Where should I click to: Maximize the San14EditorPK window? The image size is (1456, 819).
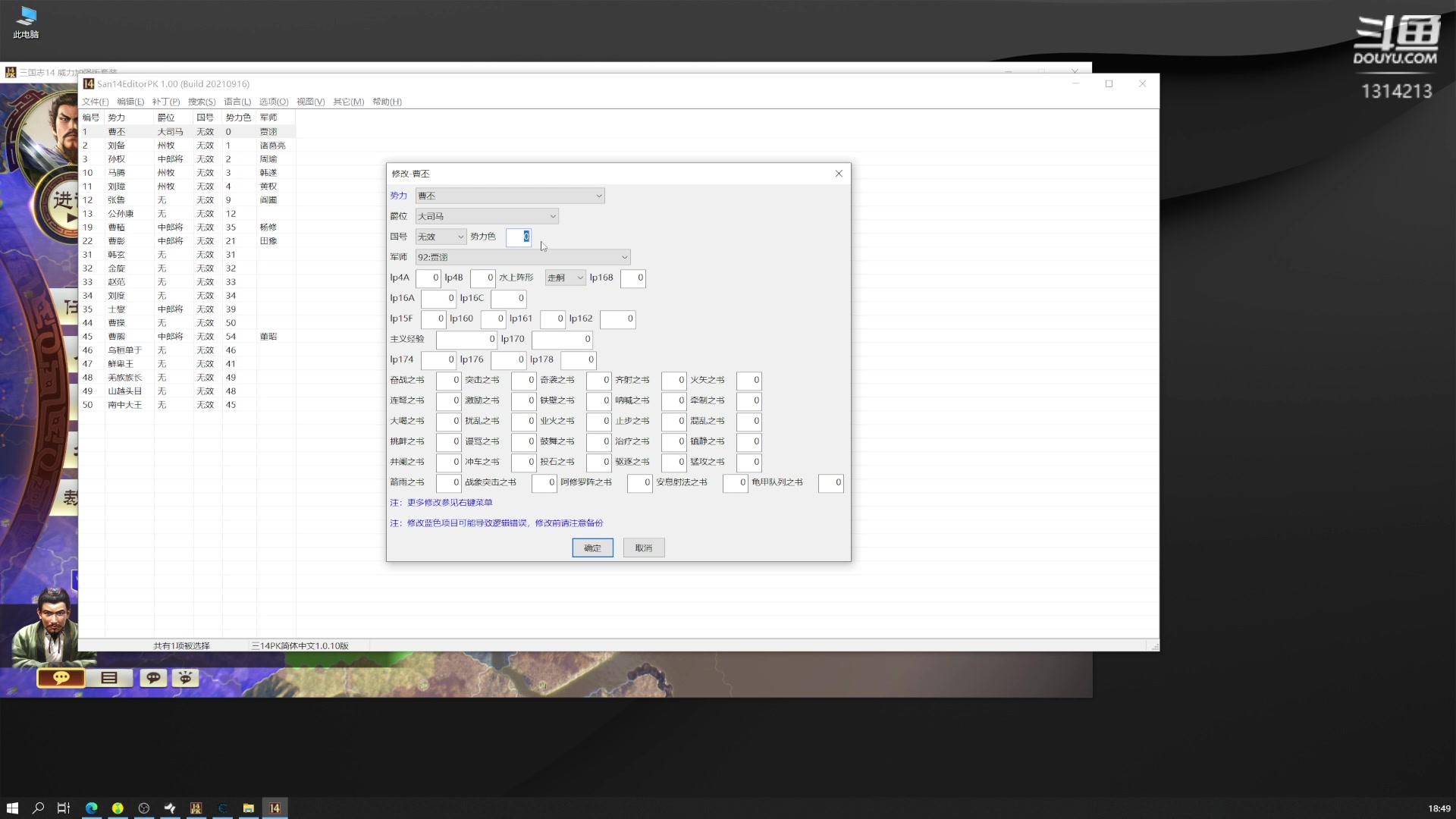tap(1109, 83)
